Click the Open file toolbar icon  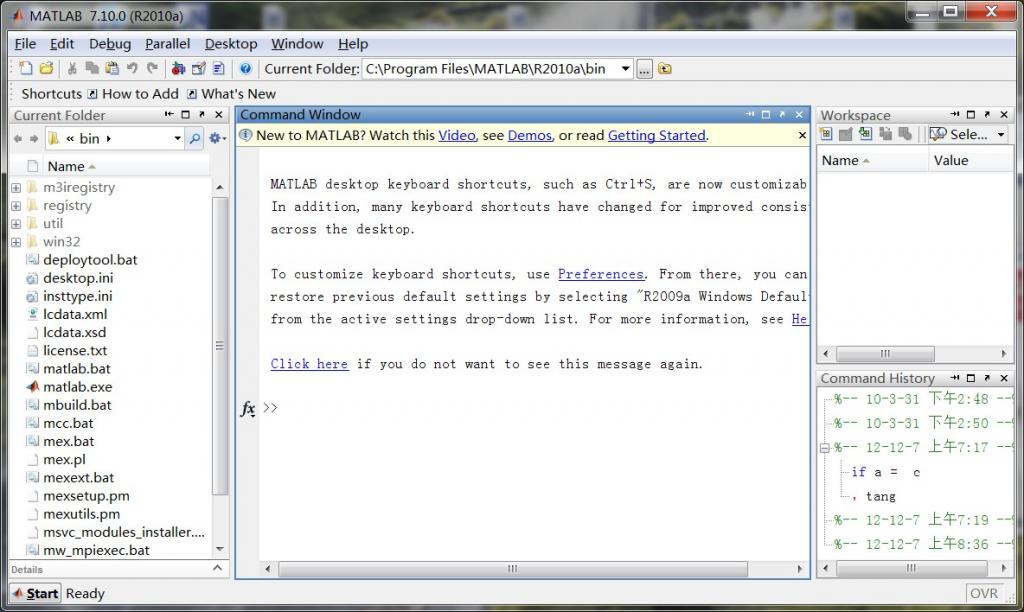(46, 69)
